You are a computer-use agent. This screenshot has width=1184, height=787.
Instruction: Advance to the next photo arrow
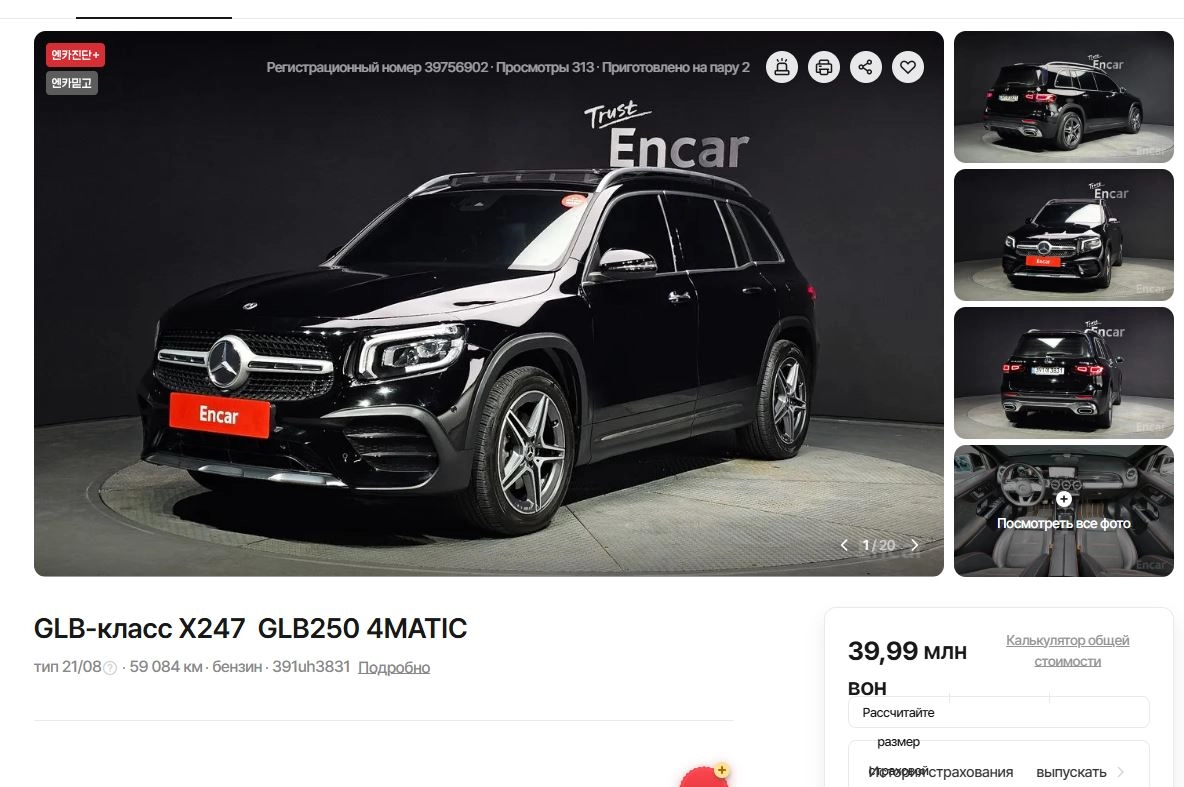click(914, 545)
